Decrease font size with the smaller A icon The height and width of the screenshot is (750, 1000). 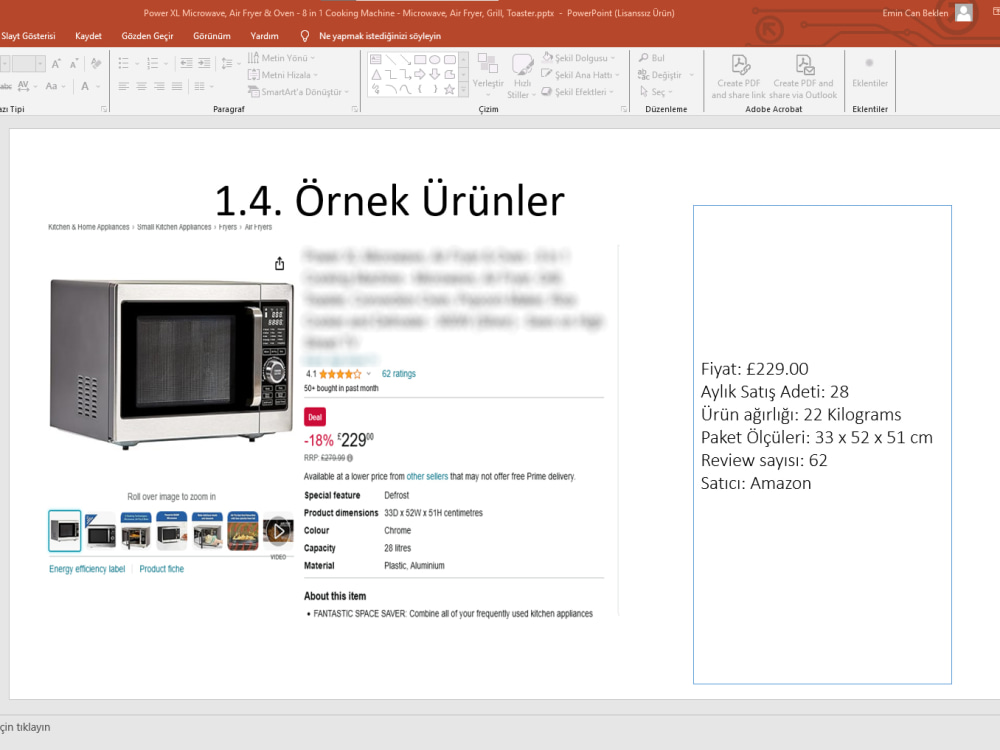74,63
